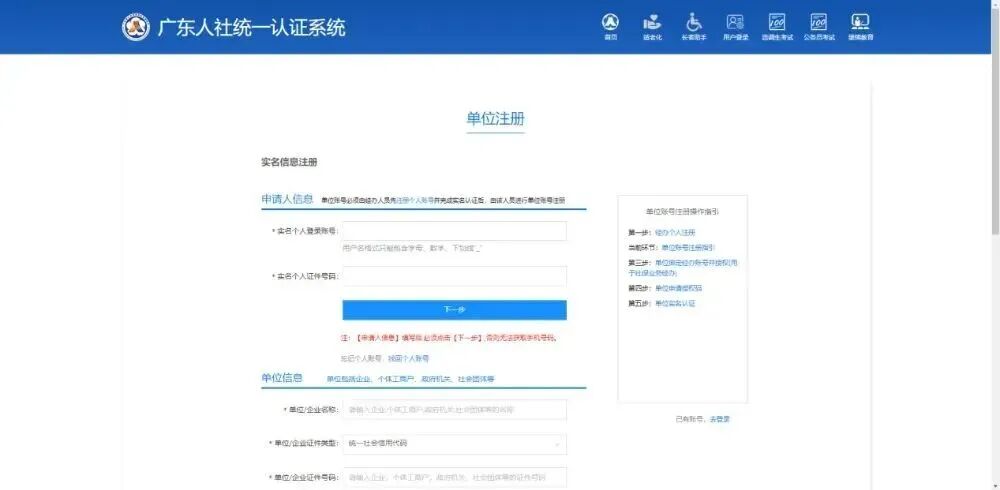Click the 广东人社统一认证系统 title text

251,27
